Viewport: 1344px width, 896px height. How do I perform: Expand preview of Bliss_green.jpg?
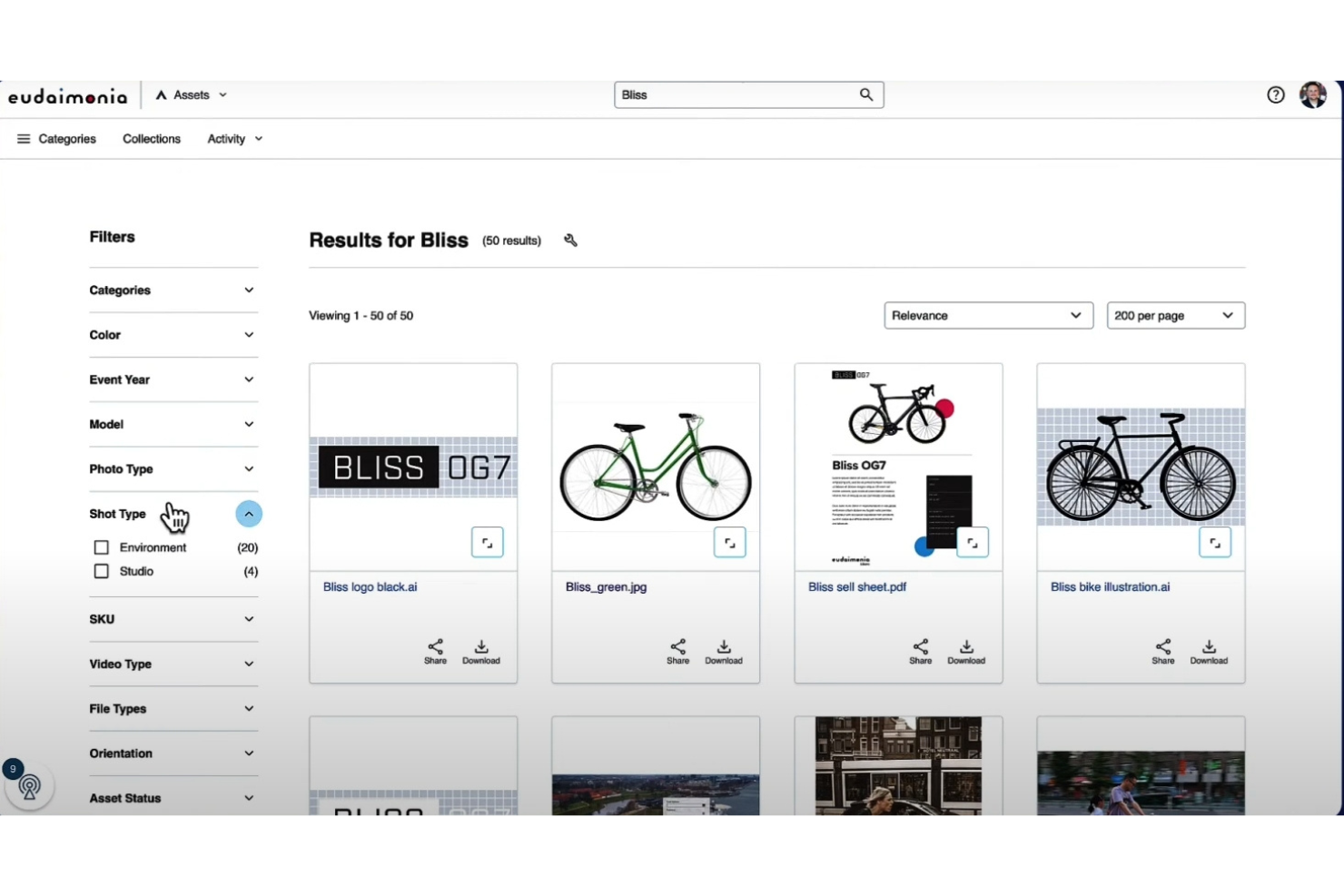730,543
